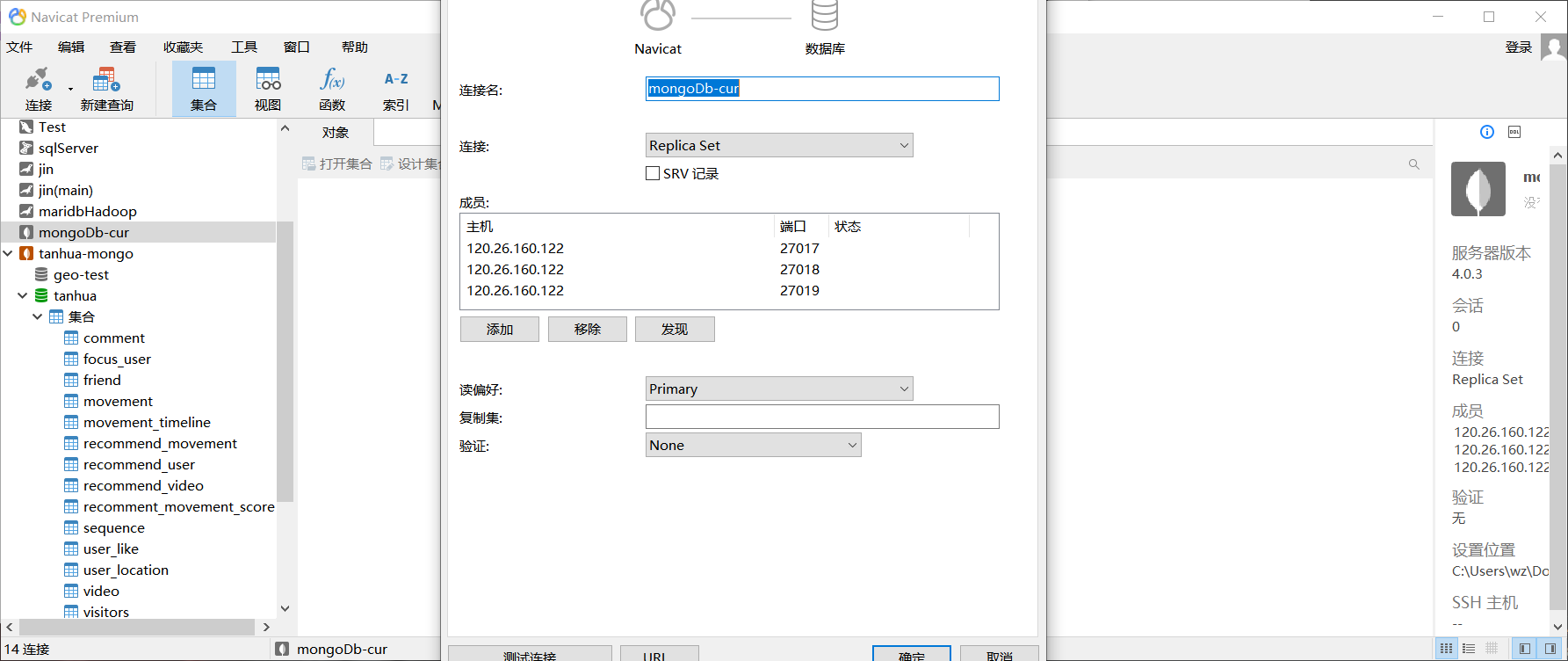1568x661 pixels.
Task: Select the member row with port 27018
Action: point(729,270)
